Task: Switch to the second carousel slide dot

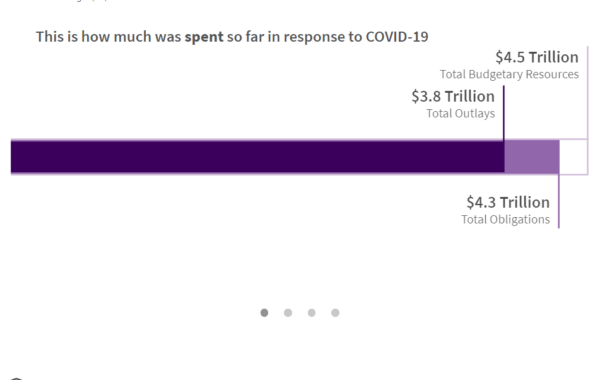Action: (288, 313)
